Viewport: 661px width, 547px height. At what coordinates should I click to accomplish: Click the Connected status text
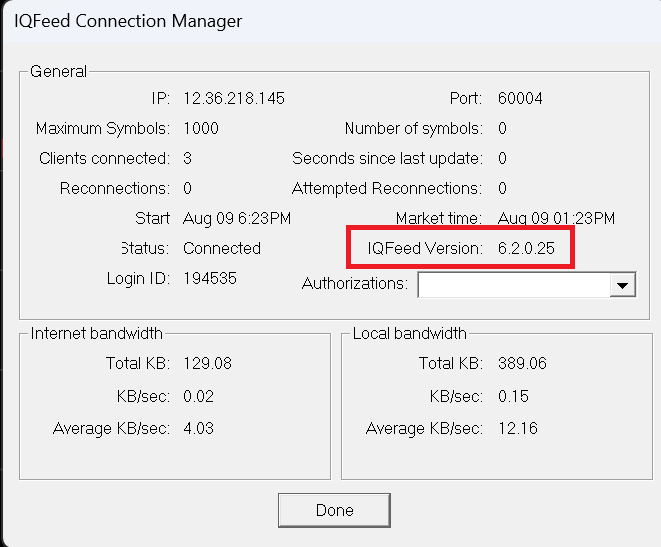[222, 248]
